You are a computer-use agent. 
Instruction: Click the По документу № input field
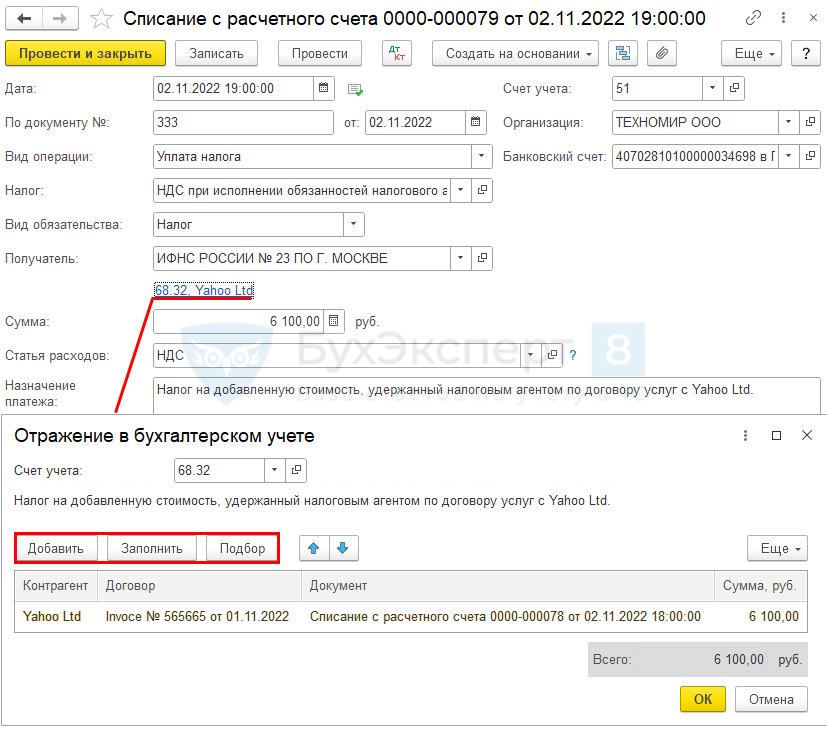click(243, 123)
